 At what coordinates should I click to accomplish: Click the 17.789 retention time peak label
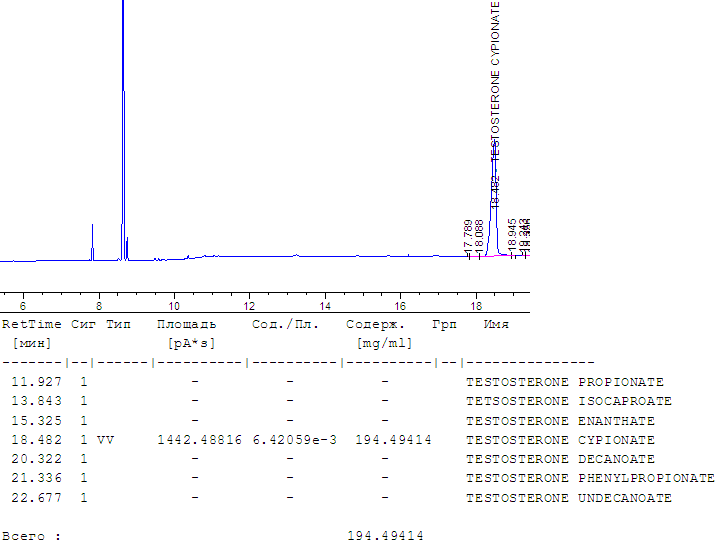tap(468, 236)
